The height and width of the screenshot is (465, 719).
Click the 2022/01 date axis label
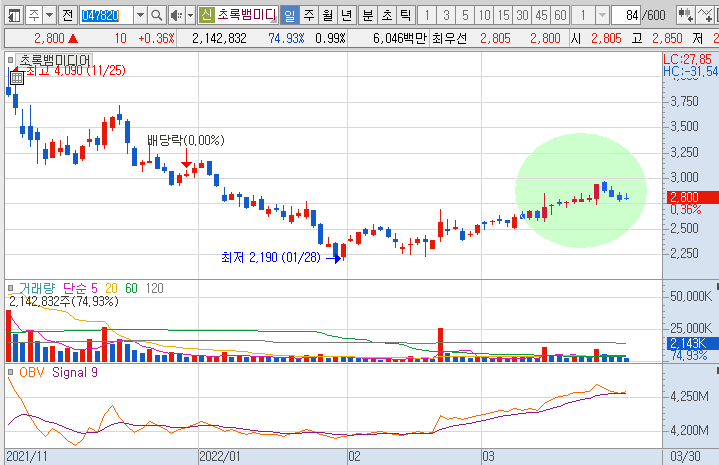pos(220,457)
